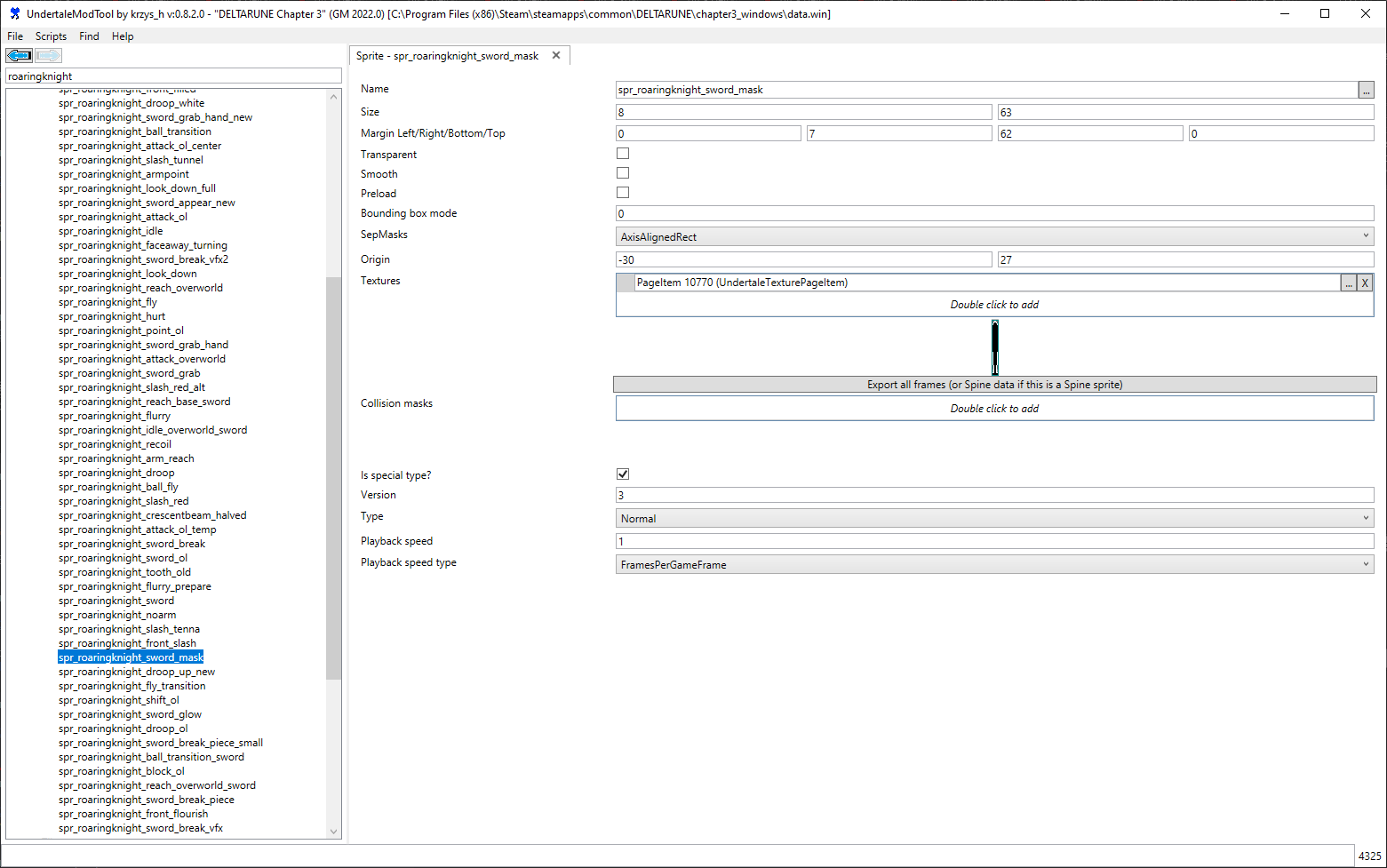This screenshot has width=1387, height=868.
Task: Open the Scripts menu
Action: coord(51,36)
